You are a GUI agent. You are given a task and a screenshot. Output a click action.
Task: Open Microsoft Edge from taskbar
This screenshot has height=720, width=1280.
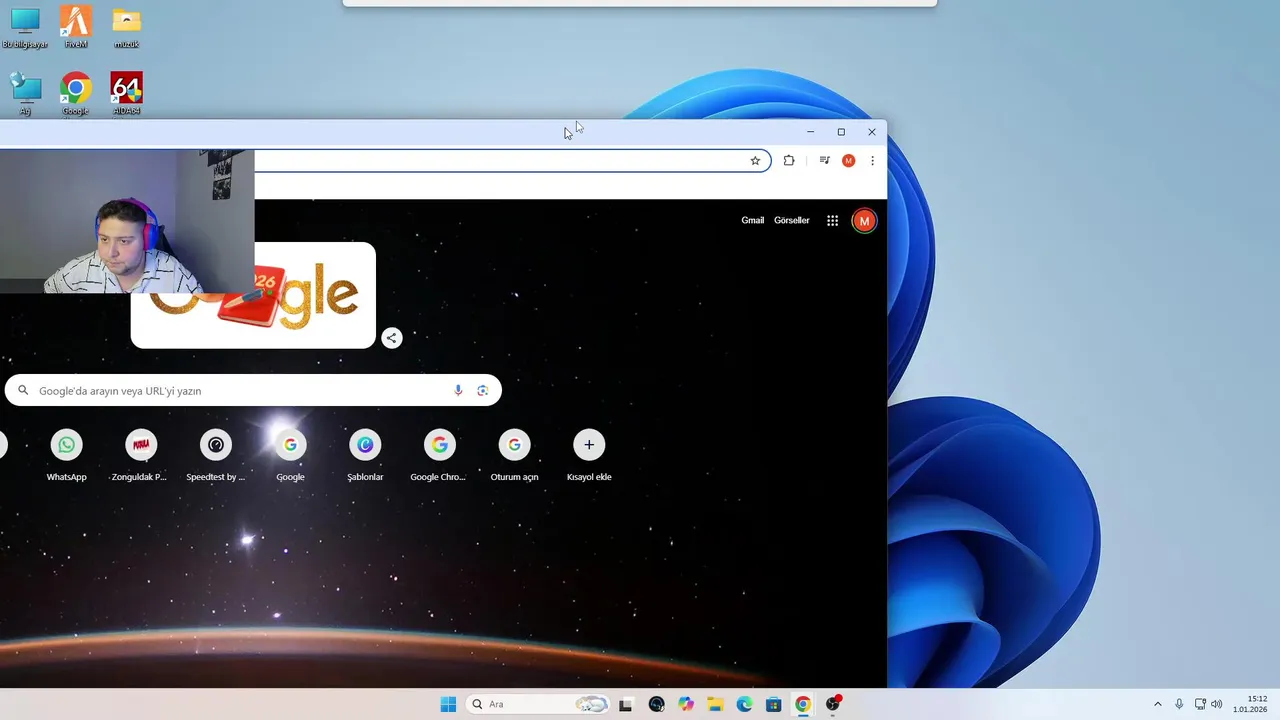pos(744,704)
